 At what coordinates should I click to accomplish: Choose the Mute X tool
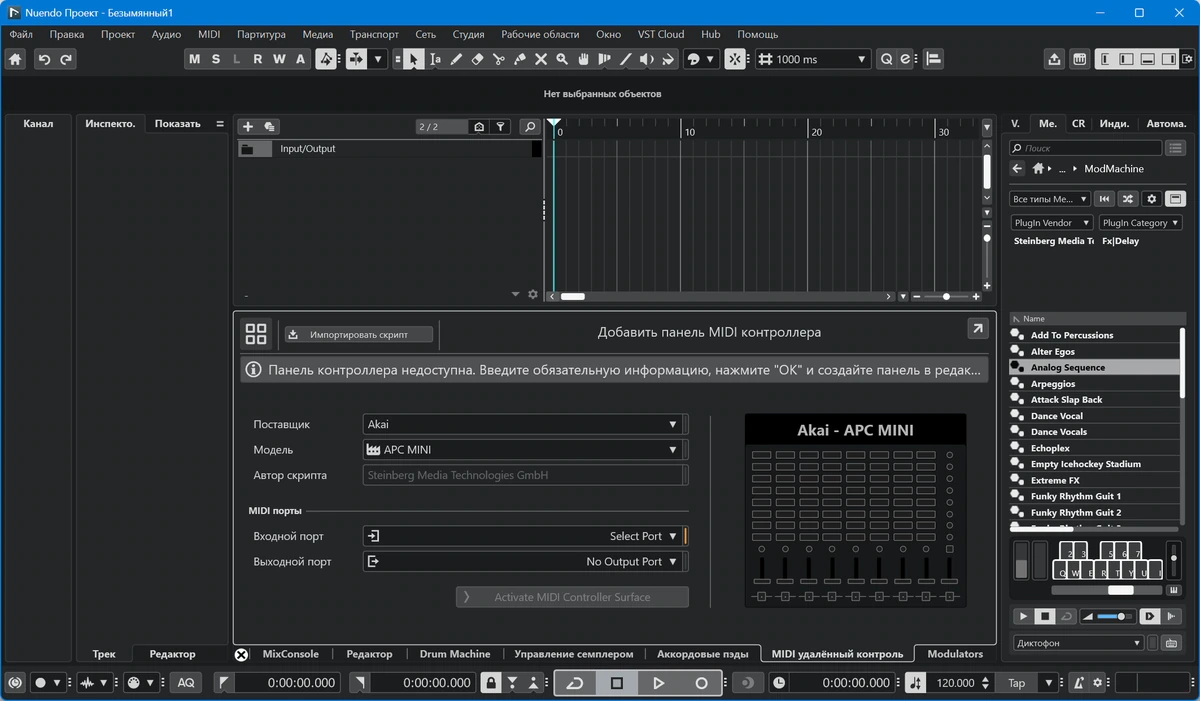coord(541,59)
